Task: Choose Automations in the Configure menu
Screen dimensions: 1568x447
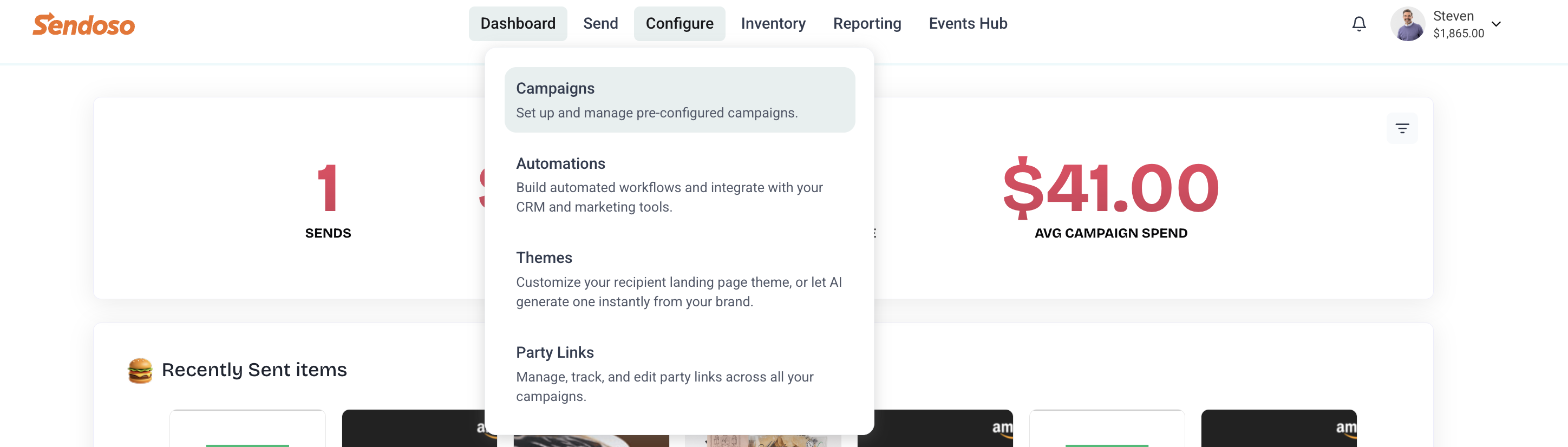Action: [x=680, y=185]
